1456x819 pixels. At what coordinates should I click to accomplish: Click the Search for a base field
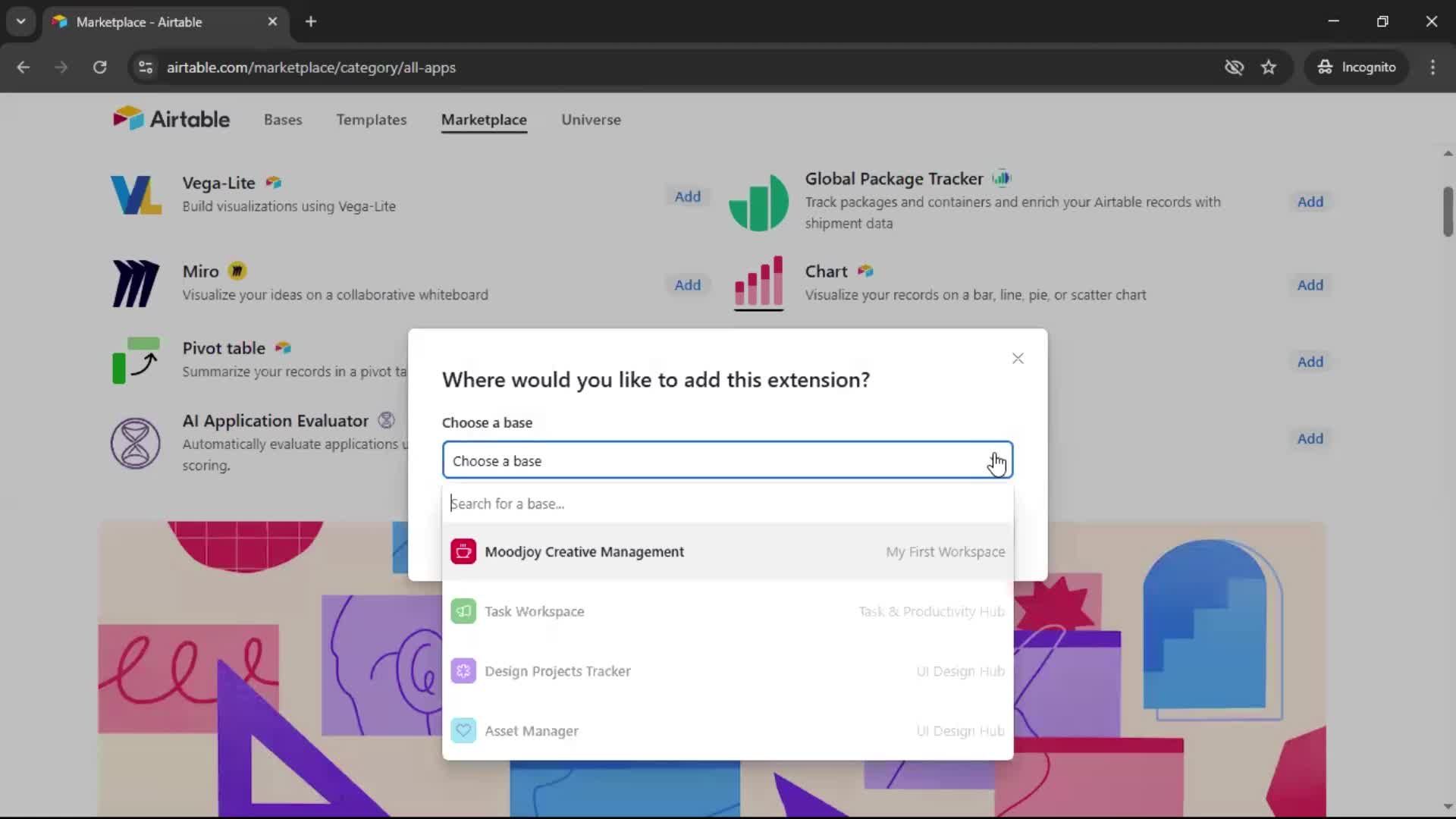pyautogui.click(x=727, y=504)
